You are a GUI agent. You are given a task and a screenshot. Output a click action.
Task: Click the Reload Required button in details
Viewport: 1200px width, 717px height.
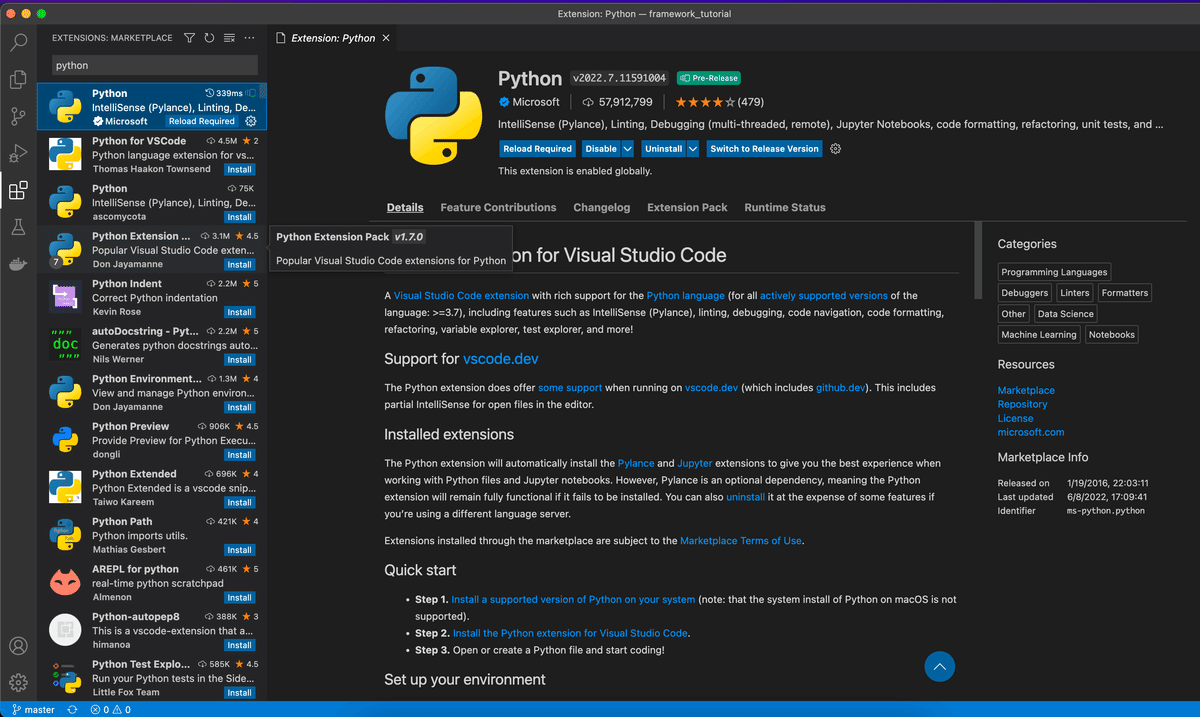click(x=537, y=149)
